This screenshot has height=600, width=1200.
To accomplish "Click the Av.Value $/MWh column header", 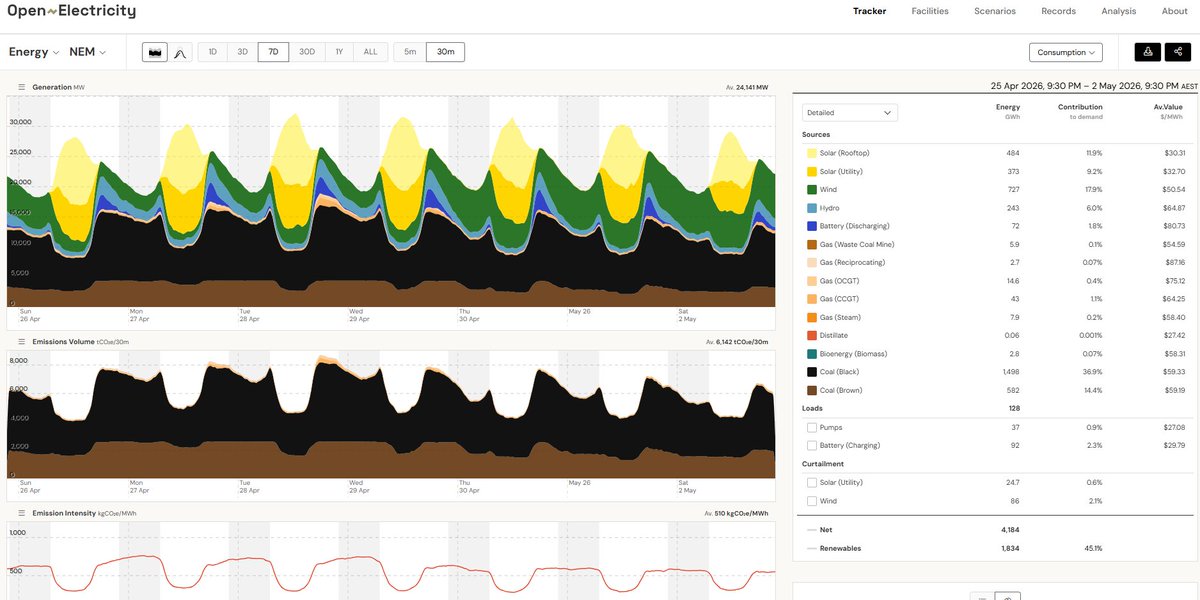I will tap(1168, 111).
